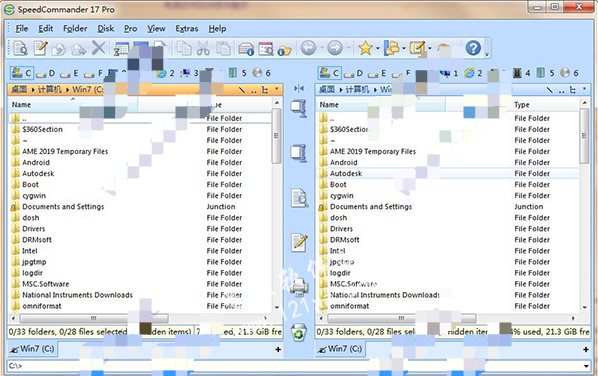Switch to left Win7 (C:) tab
The width and height of the screenshot is (598, 376).
tap(33, 349)
